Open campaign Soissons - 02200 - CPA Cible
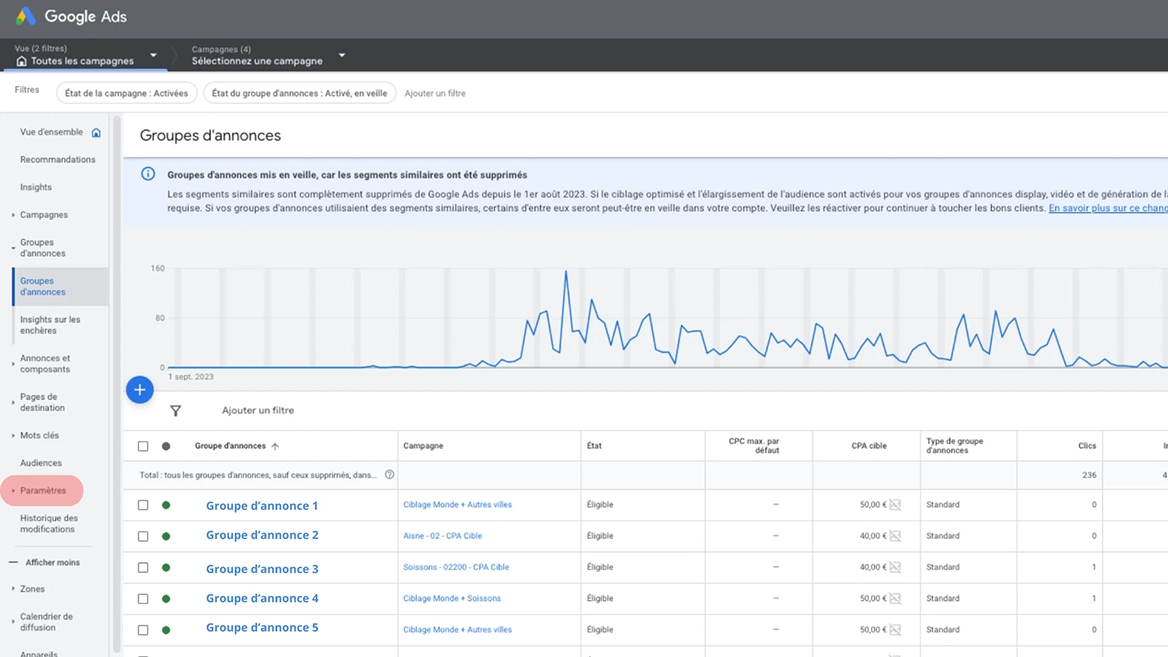1168x657 pixels. click(456, 567)
